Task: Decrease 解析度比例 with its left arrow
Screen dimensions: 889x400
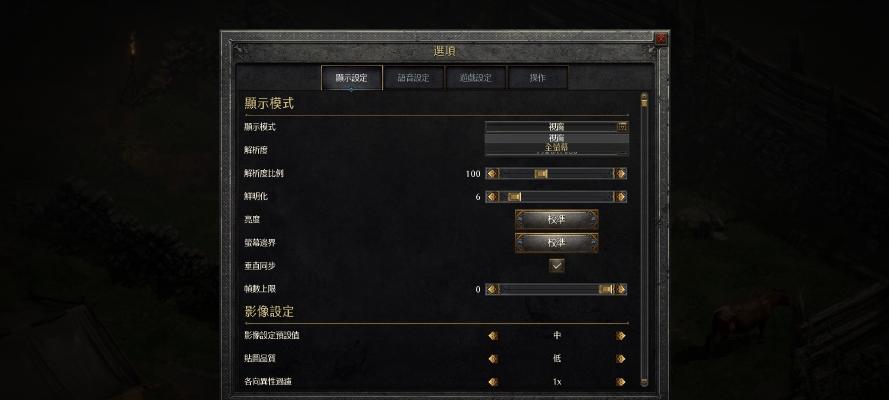Action: (x=492, y=174)
